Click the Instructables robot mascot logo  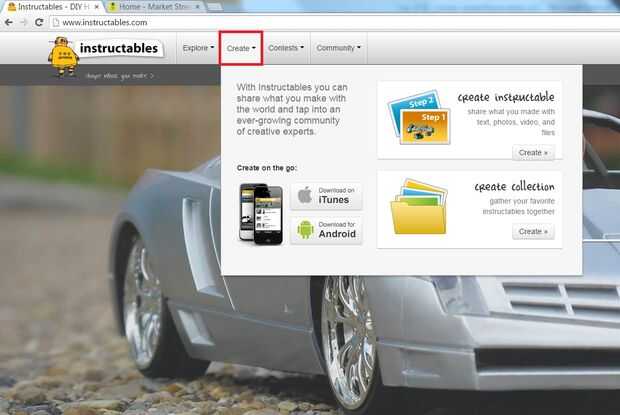[x=63, y=56]
